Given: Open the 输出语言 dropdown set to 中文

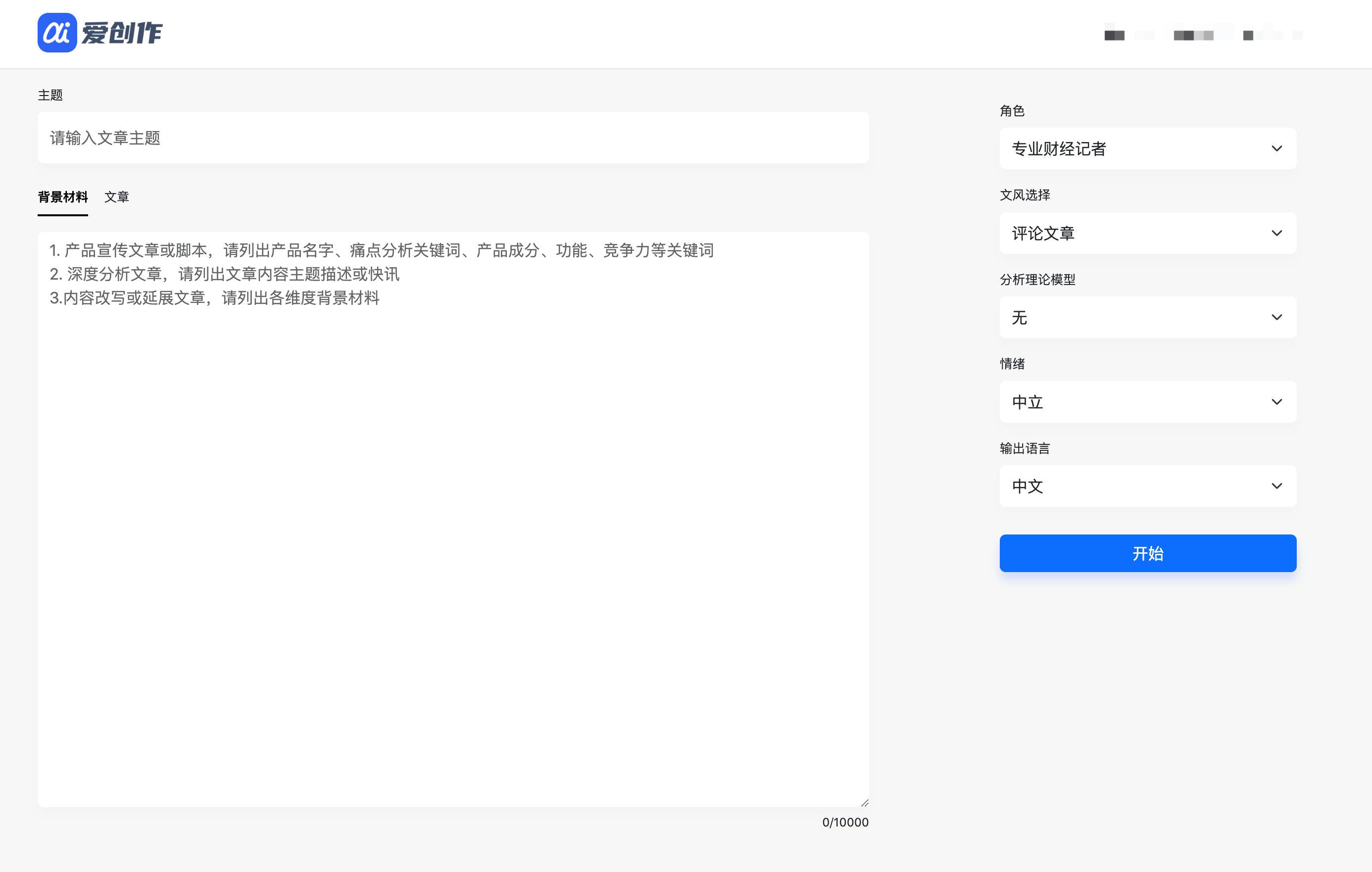Looking at the screenshot, I should click(x=1134, y=486).
